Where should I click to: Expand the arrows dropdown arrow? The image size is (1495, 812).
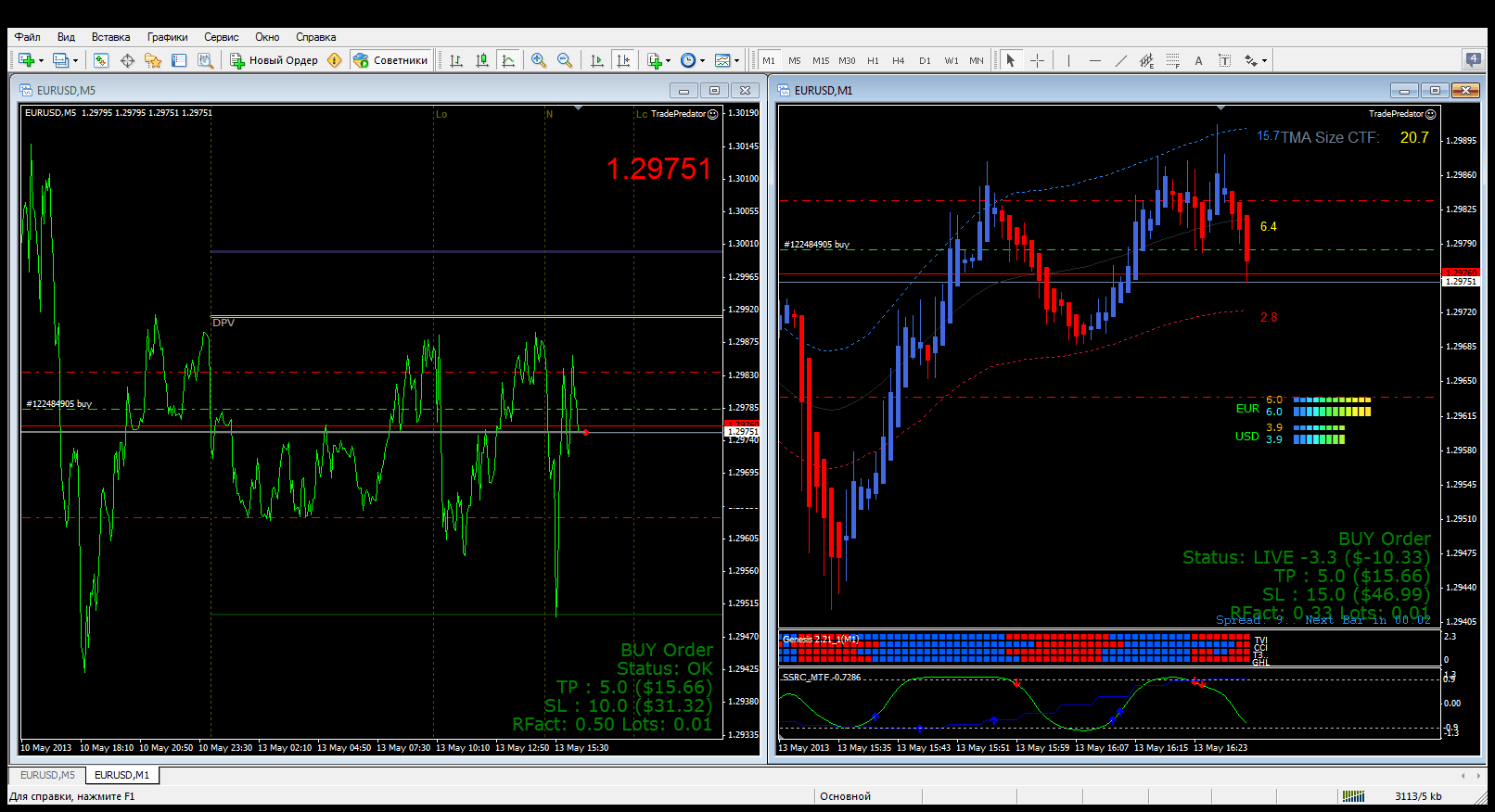(x=1264, y=61)
